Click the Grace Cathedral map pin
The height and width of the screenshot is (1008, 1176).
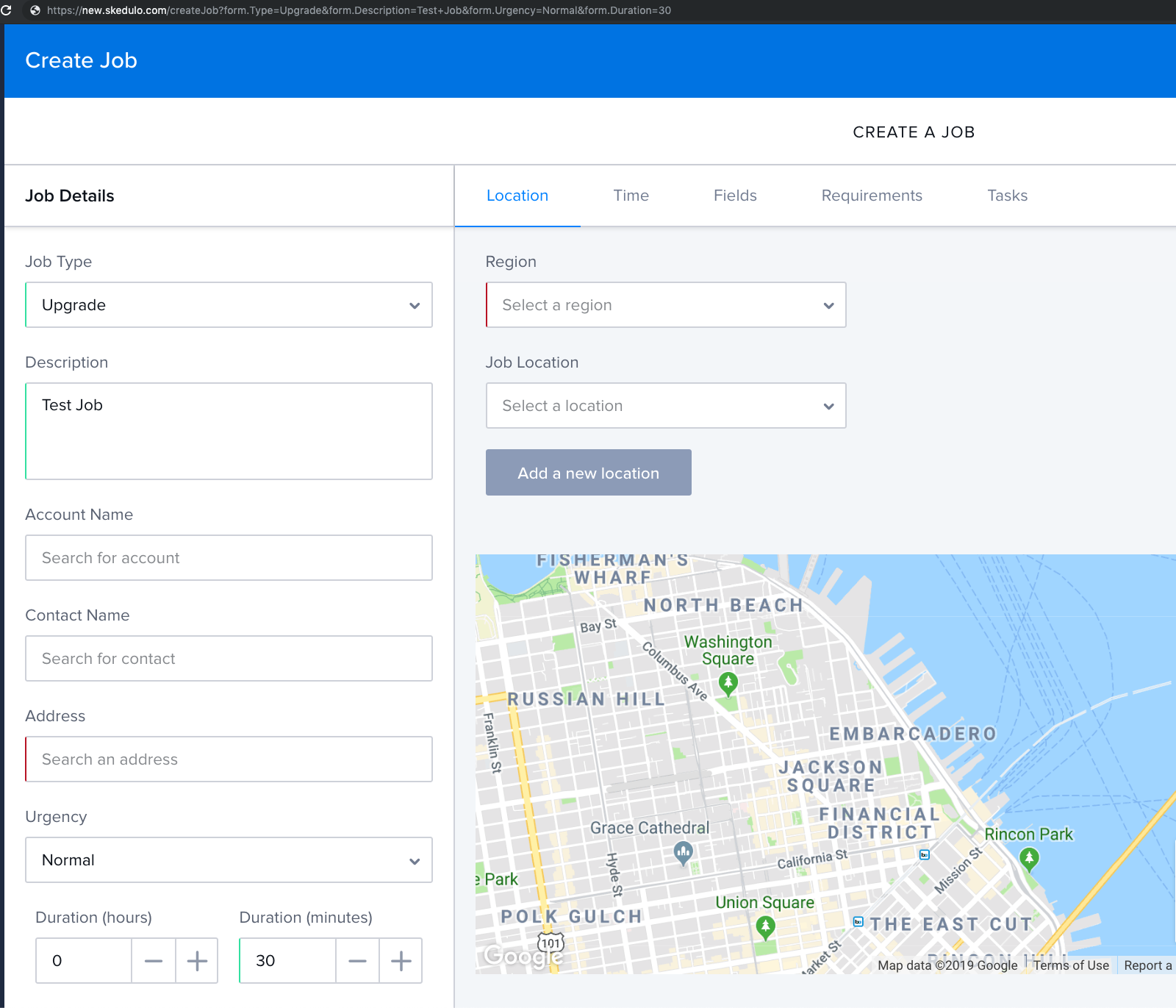click(x=683, y=852)
